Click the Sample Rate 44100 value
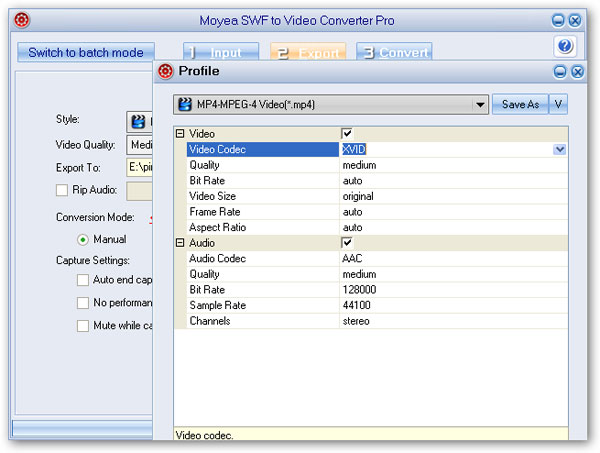The image size is (600, 453). point(357,305)
